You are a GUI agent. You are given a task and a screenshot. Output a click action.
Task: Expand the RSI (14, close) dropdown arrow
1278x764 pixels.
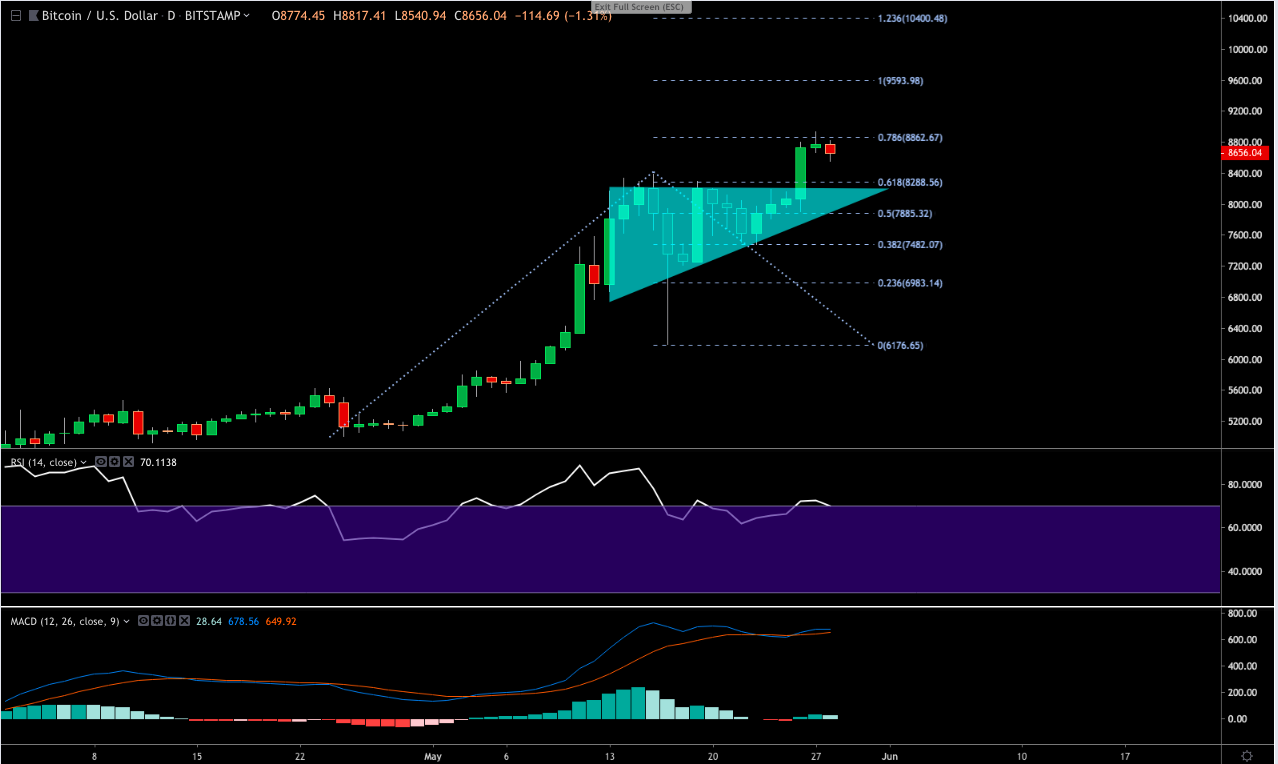83,462
